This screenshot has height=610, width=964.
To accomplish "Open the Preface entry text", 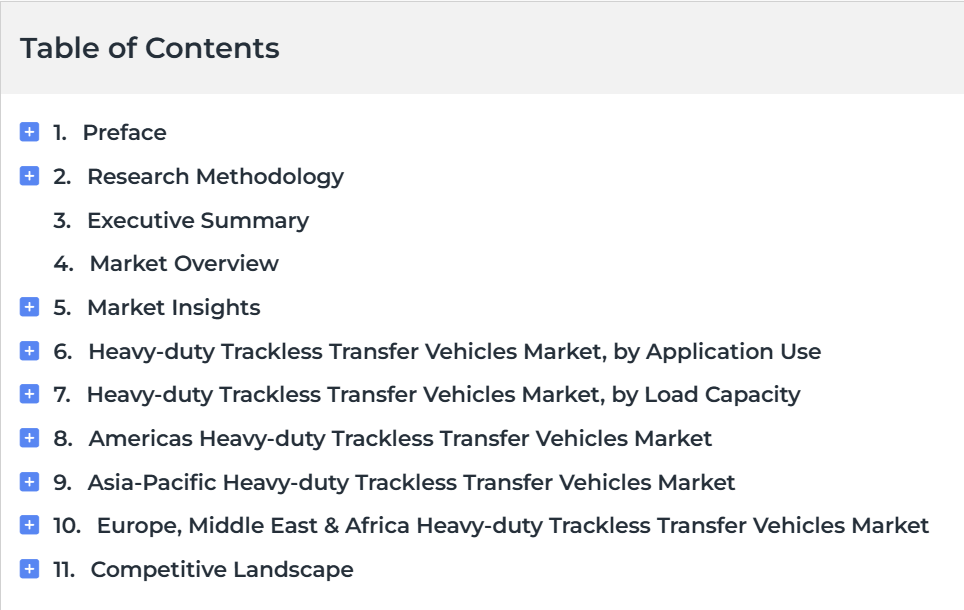I will click(124, 133).
